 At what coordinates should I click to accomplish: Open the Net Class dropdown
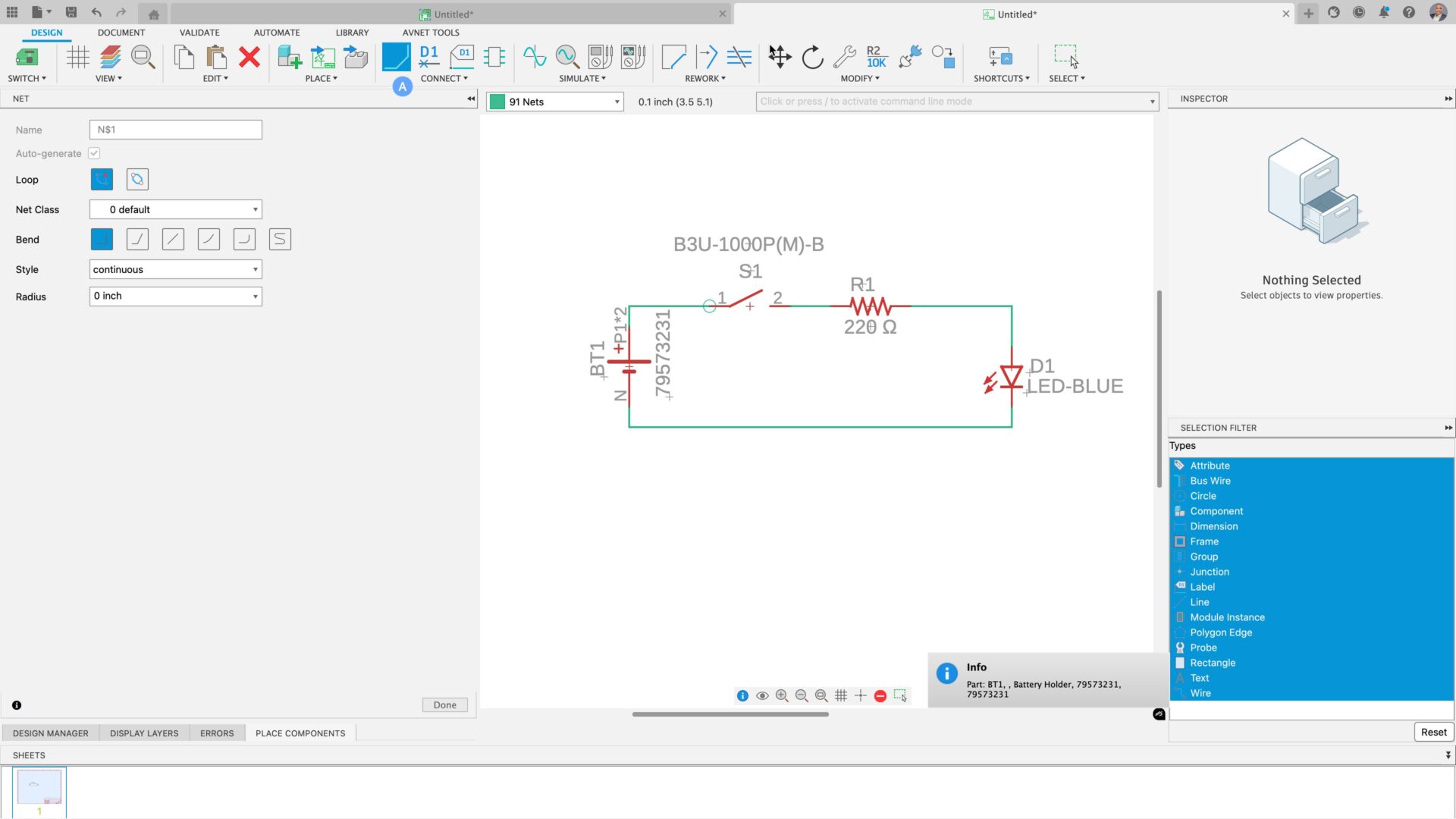pyautogui.click(x=175, y=209)
